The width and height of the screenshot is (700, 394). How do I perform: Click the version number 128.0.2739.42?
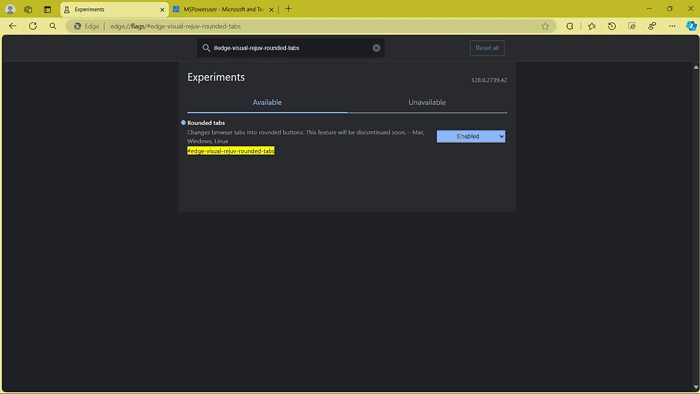click(489, 80)
